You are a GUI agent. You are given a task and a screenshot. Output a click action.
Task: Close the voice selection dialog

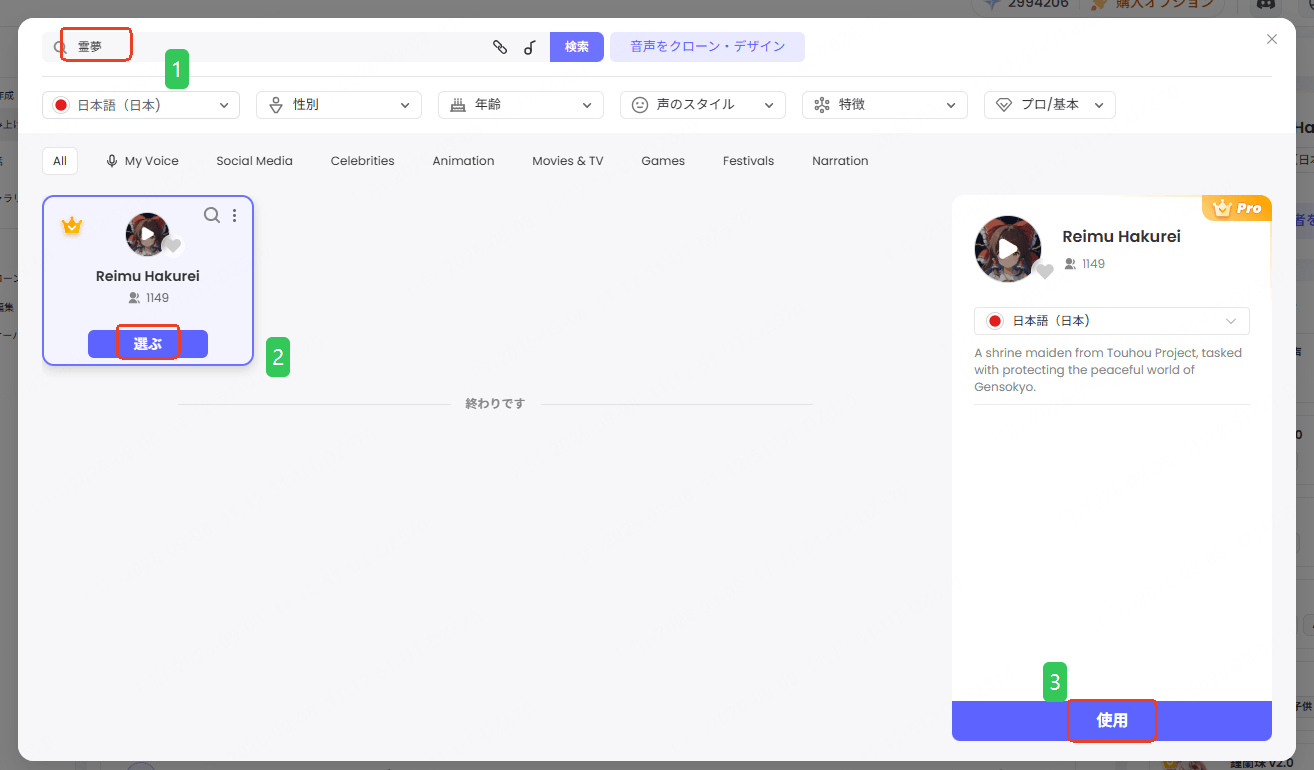click(x=1272, y=39)
